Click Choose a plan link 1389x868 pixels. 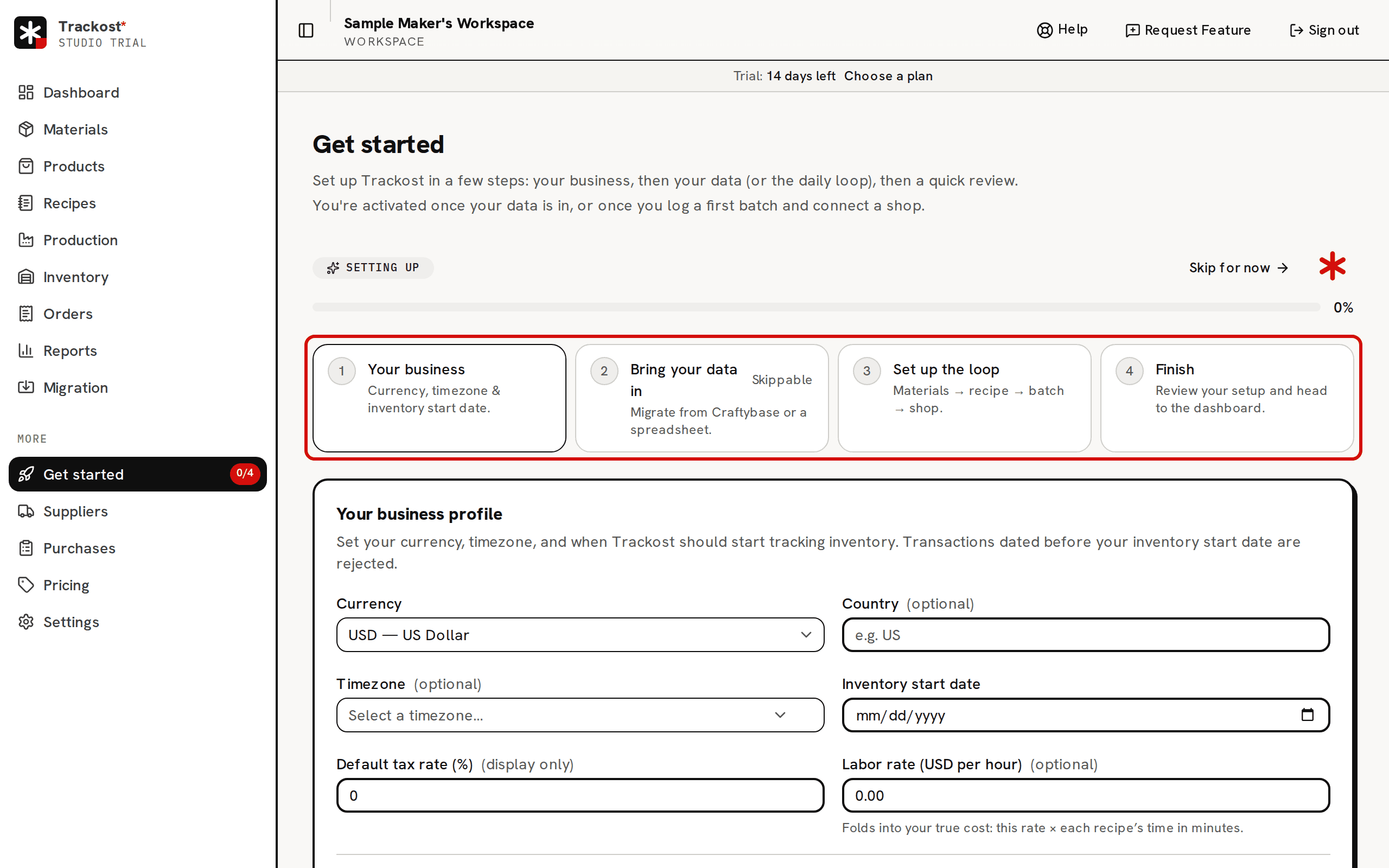[x=888, y=76]
